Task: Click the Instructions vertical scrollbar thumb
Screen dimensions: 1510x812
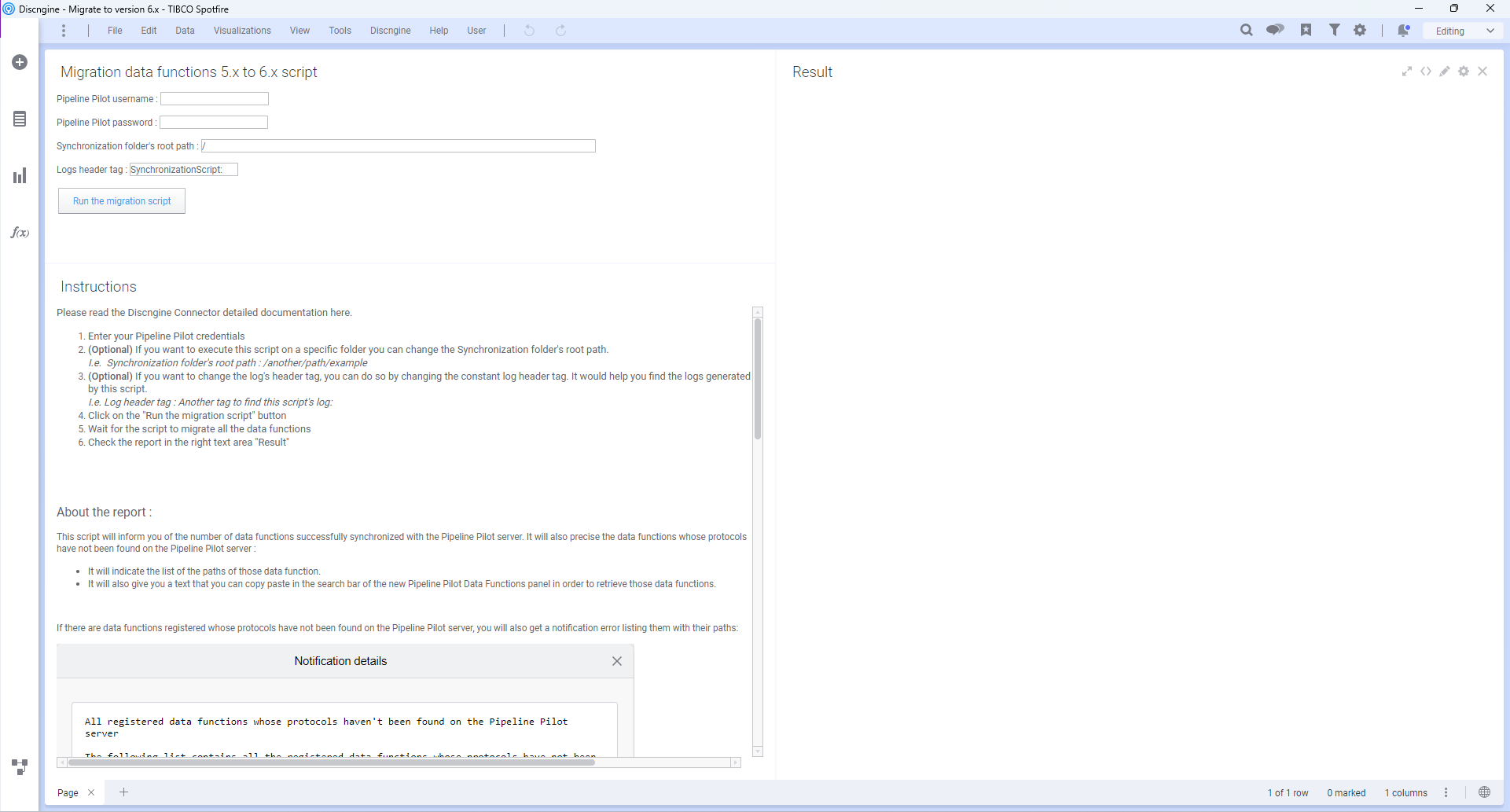Action: [x=758, y=378]
